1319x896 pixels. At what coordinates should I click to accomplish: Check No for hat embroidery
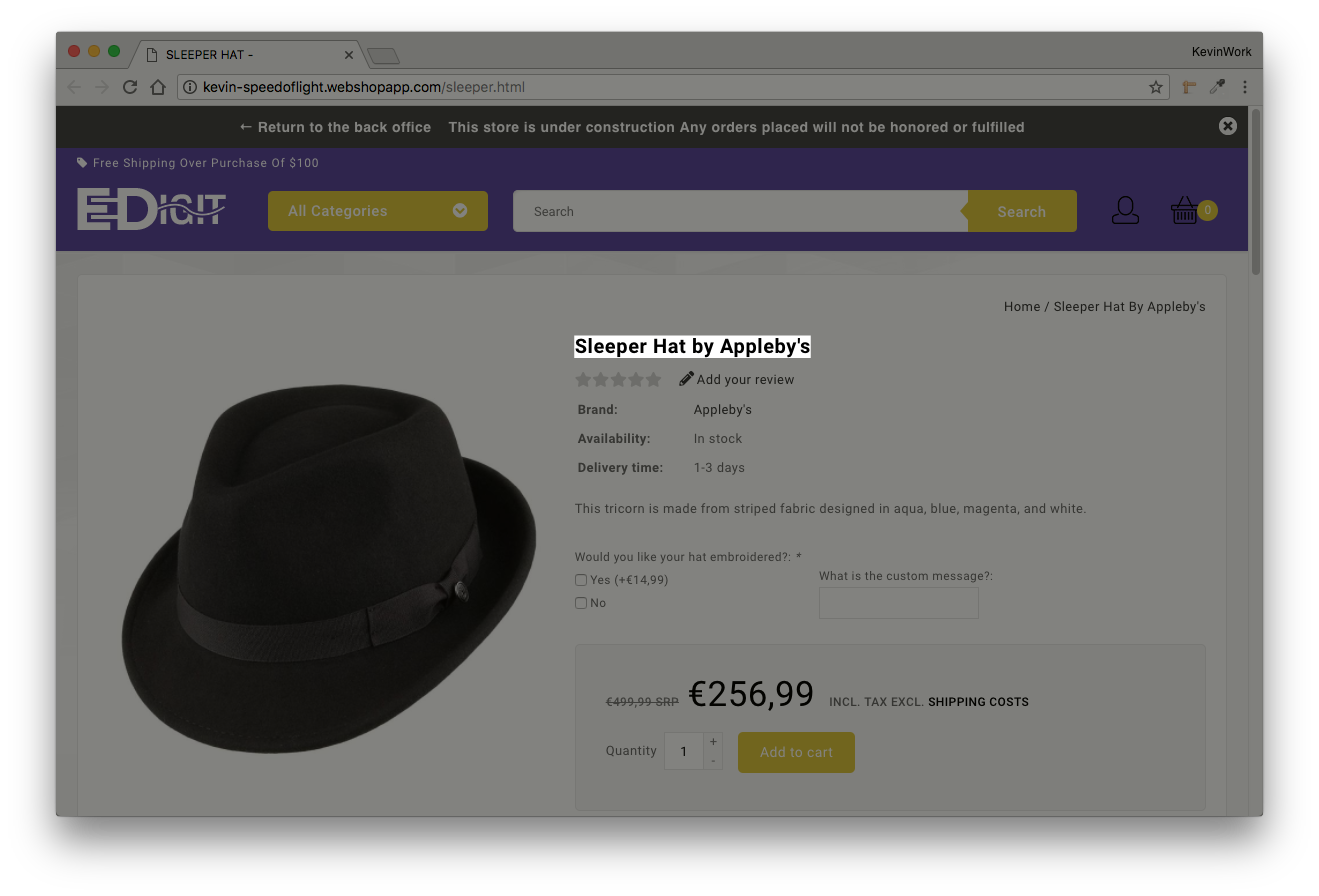point(581,603)
